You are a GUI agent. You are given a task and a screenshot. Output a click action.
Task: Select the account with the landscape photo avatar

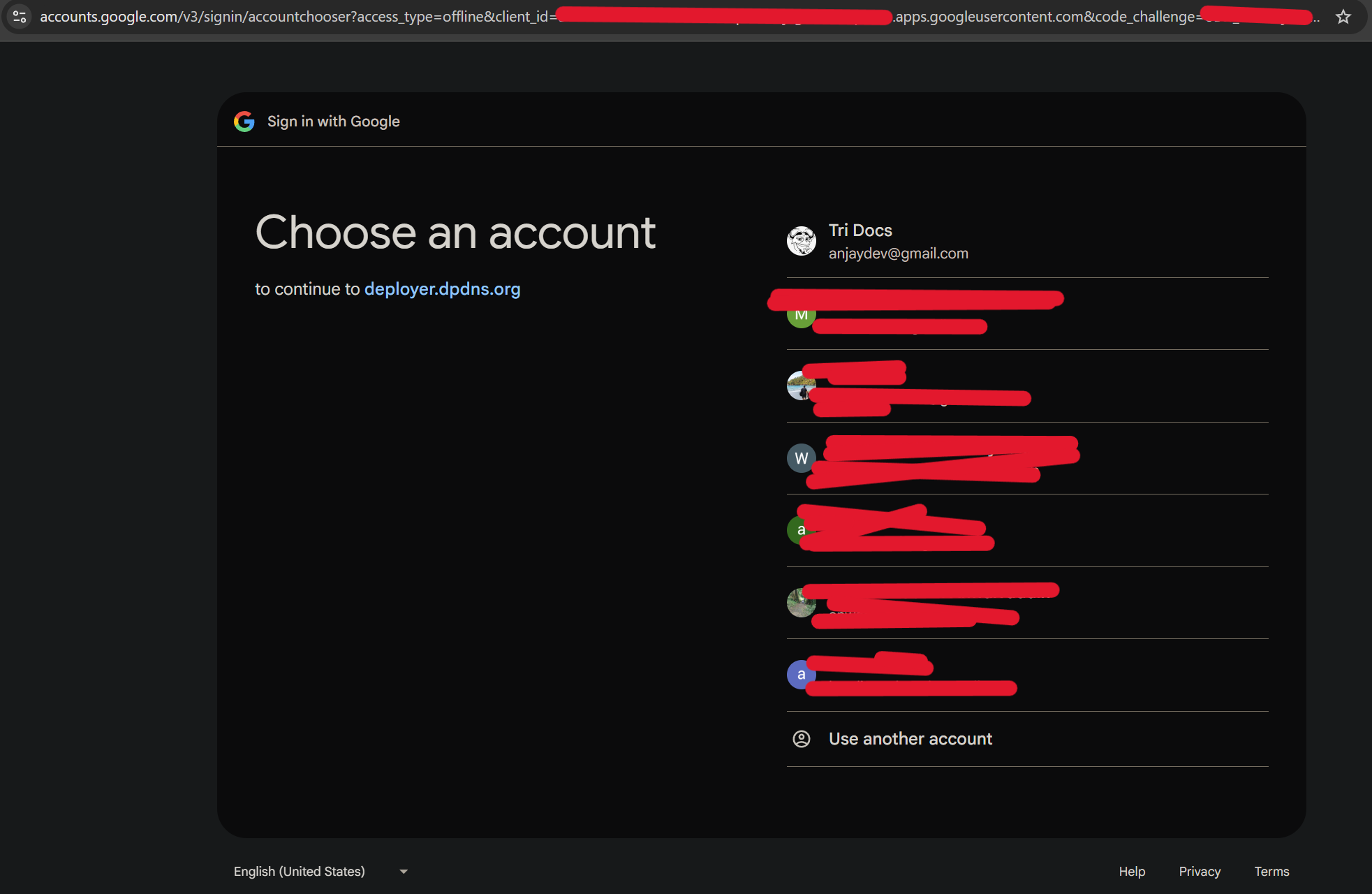(x=802, y=386)
